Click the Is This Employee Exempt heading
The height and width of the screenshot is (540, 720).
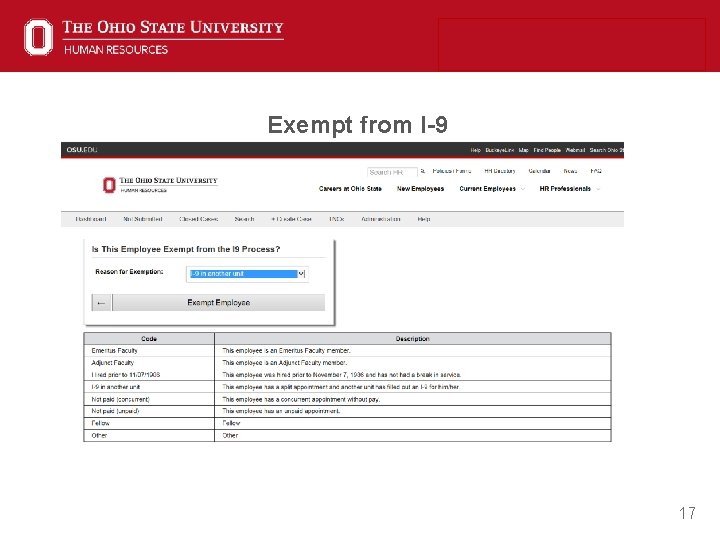click(186, 249)
